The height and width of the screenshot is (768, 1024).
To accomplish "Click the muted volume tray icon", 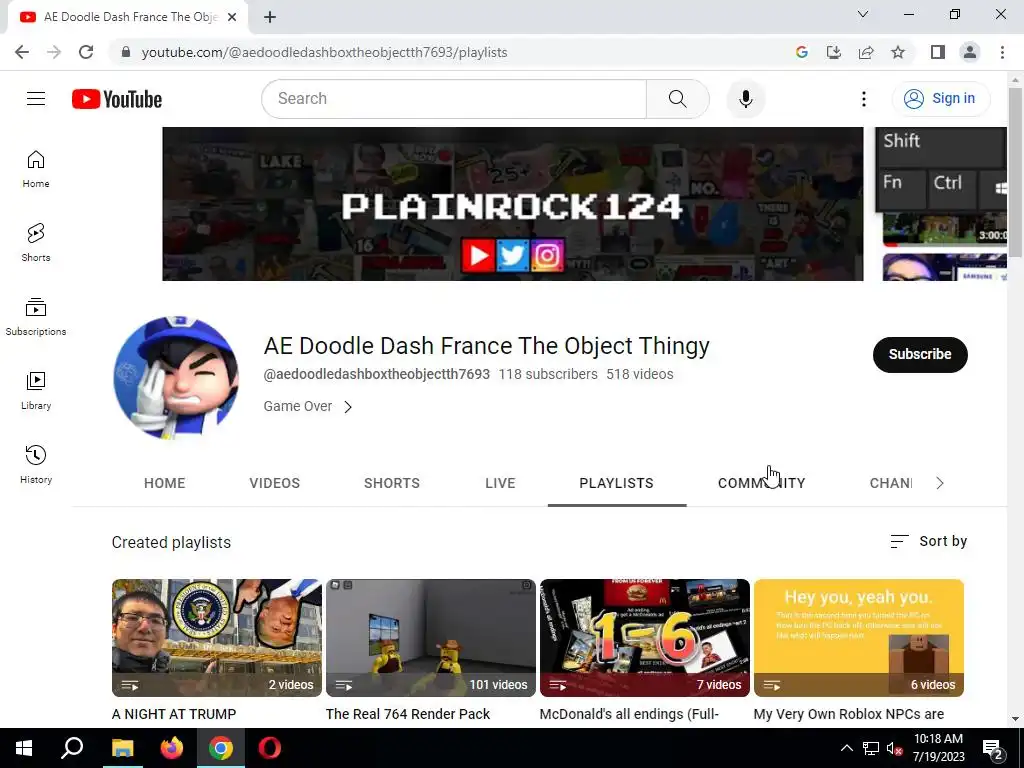I will tap(895, 748).
